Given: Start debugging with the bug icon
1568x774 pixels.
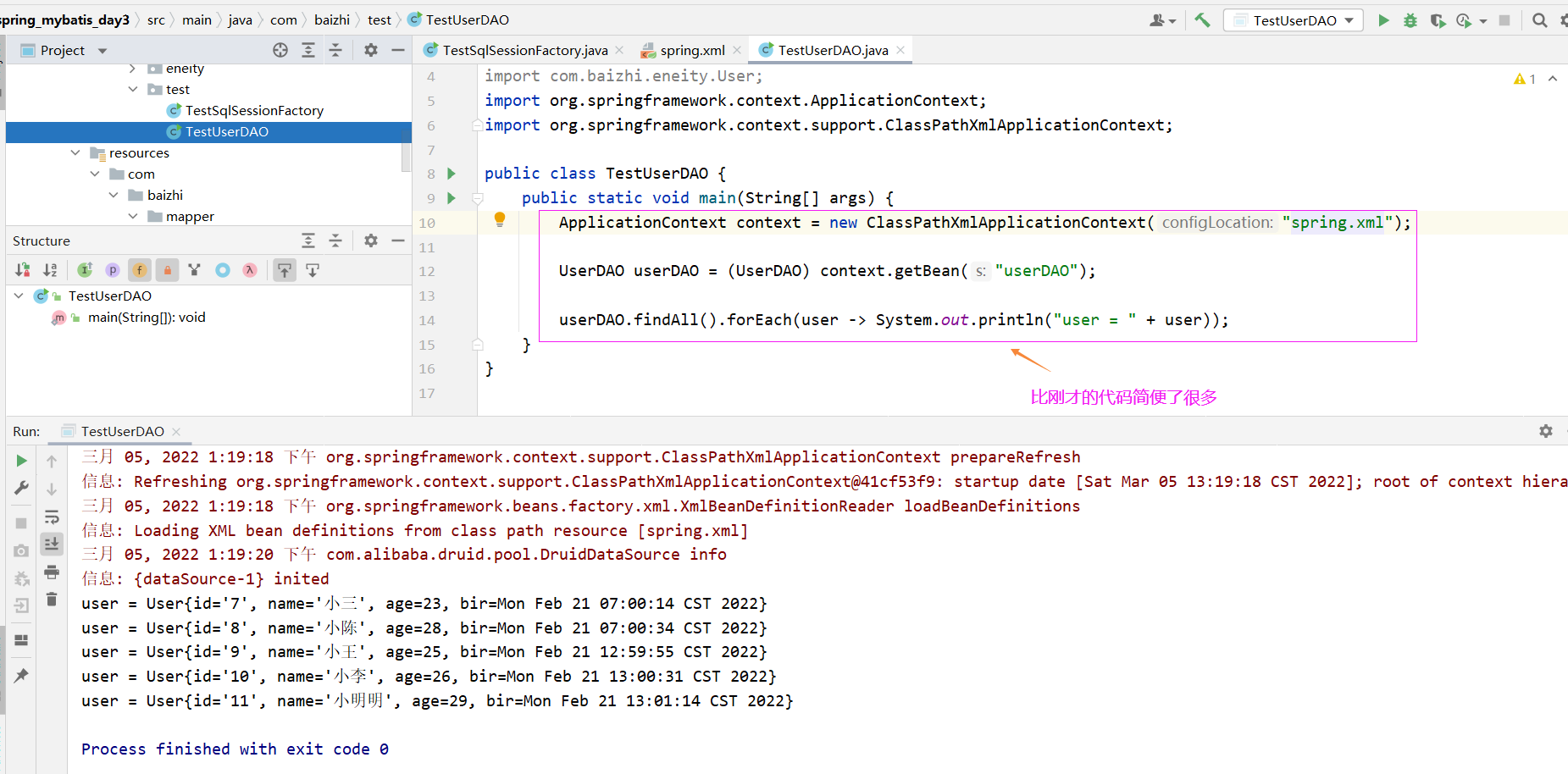Looking at the screenshot, I should click(1410, 20).
